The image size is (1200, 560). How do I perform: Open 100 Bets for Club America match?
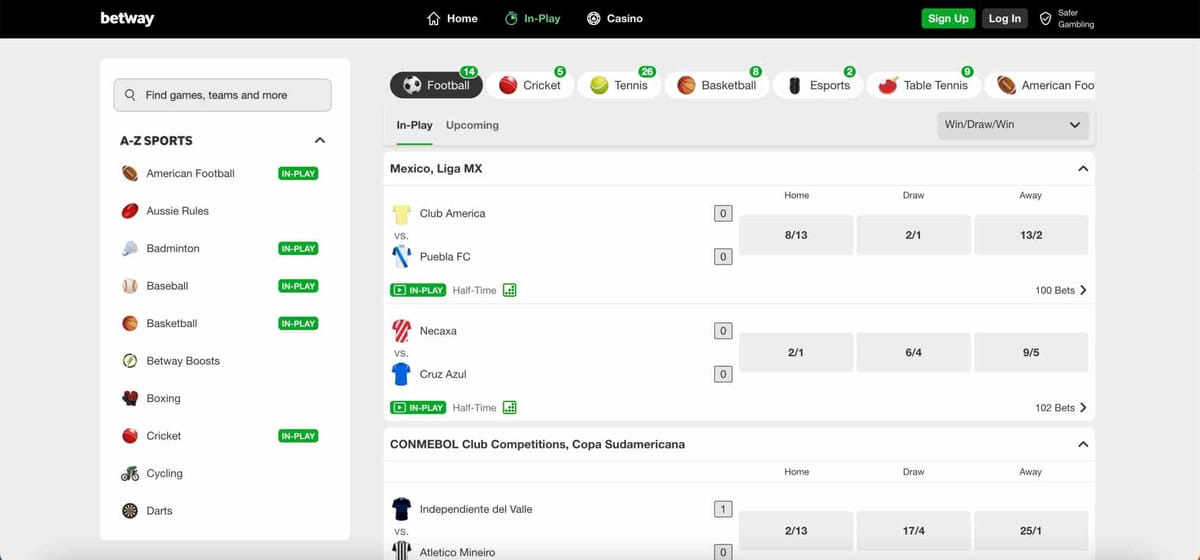click(x=1061, y=290)
